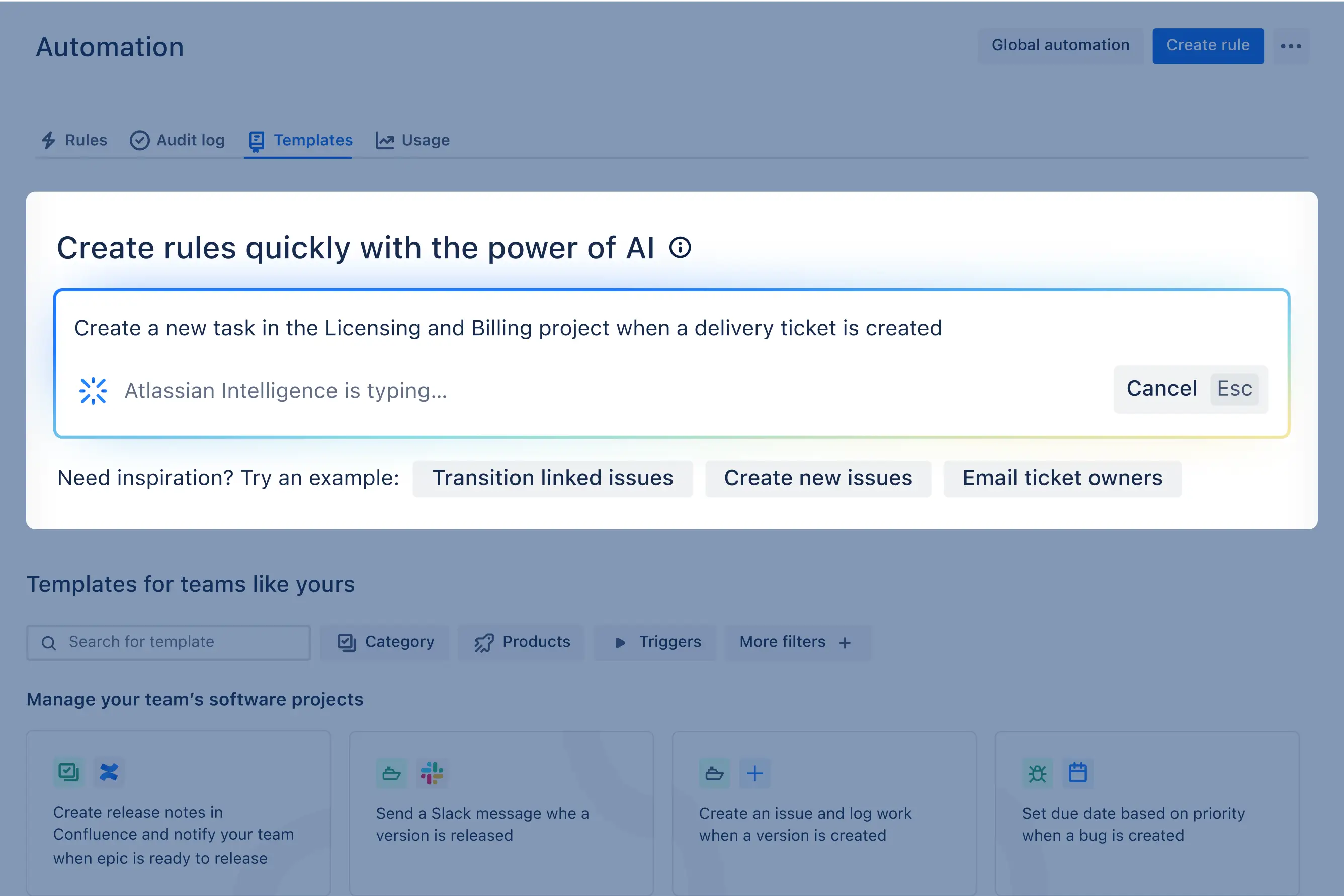Expand More filters
The height and width of the screenshot is (896, 1344).
click(x=798, y=642)
